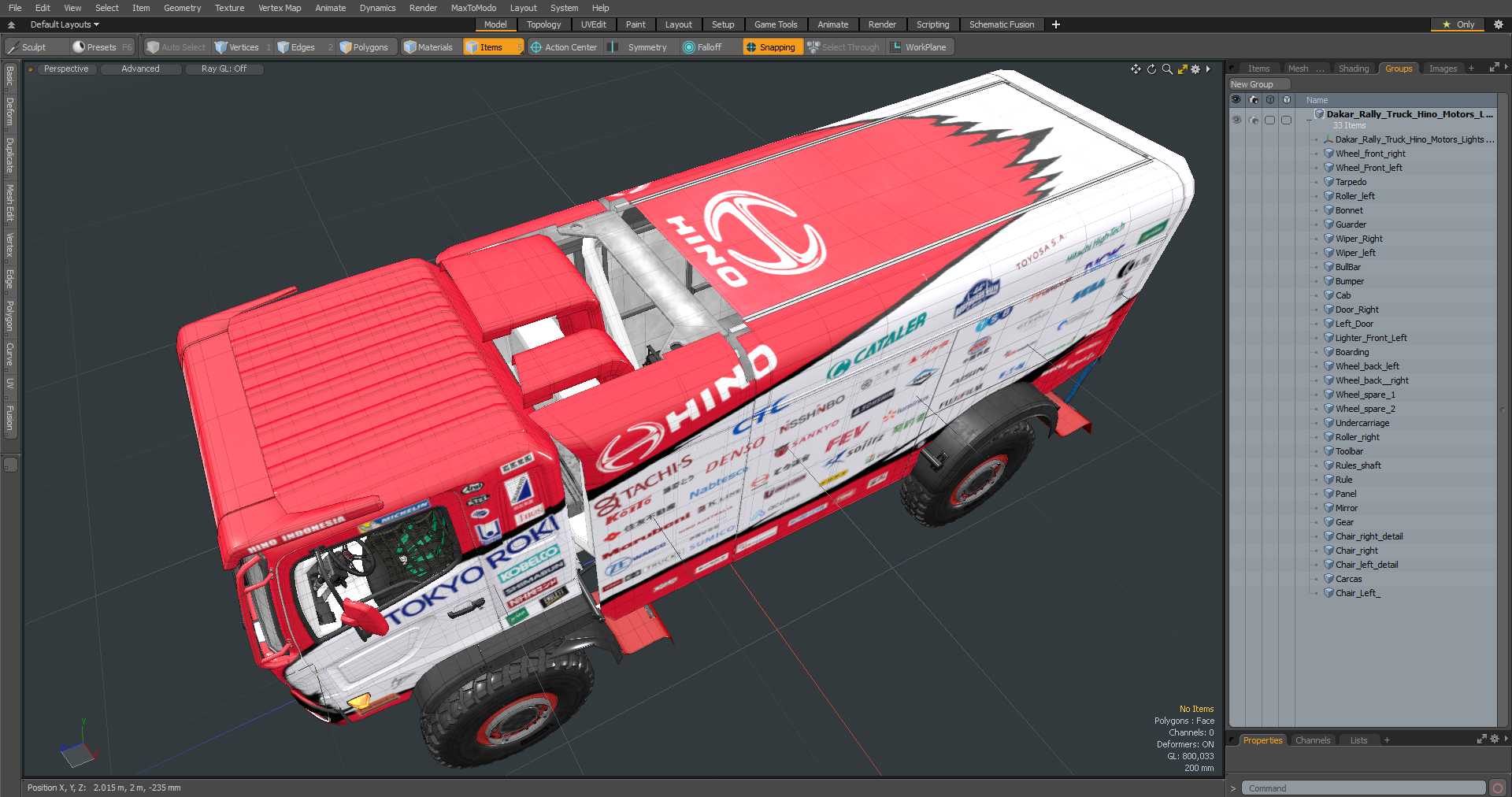Click the camera render column header icon
This screenshot has width=1512, height=797.
coord(1254,100)
